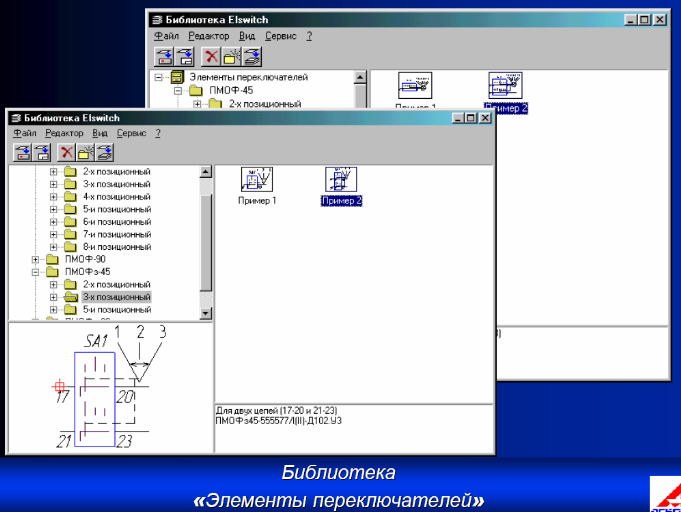This screenshot has height=512, width=681.
Task: Click the tree scroll up arrow in back window
Action: [360, 77]
